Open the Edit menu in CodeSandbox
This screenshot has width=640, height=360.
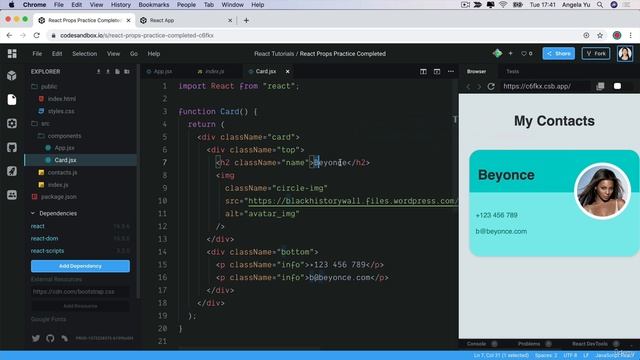(57, 53)
